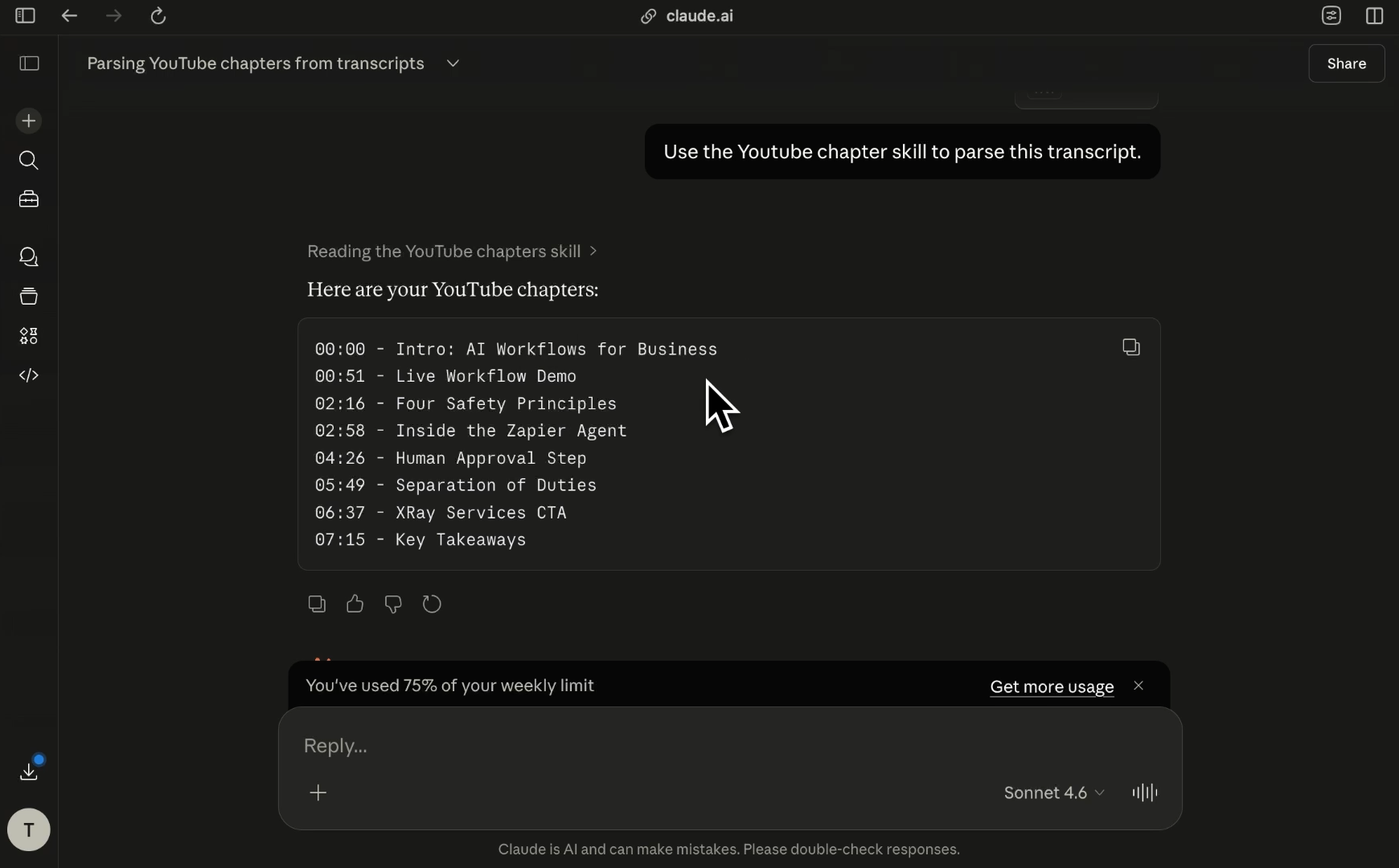Click line '07:15 - Key Takeaways'
Screen dimensions: 1399x868
click(421, 541)
